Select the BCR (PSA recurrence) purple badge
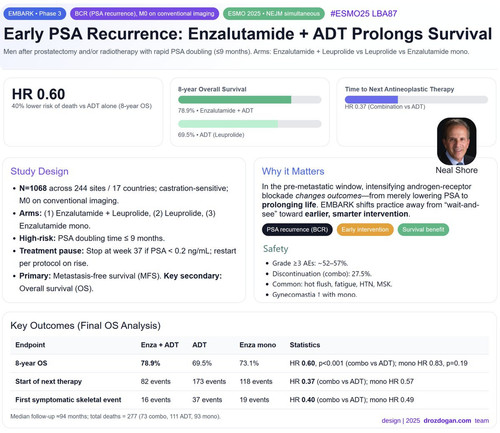Image resolution: width=500 pixels, height=433 pixels. click(144, 14)
